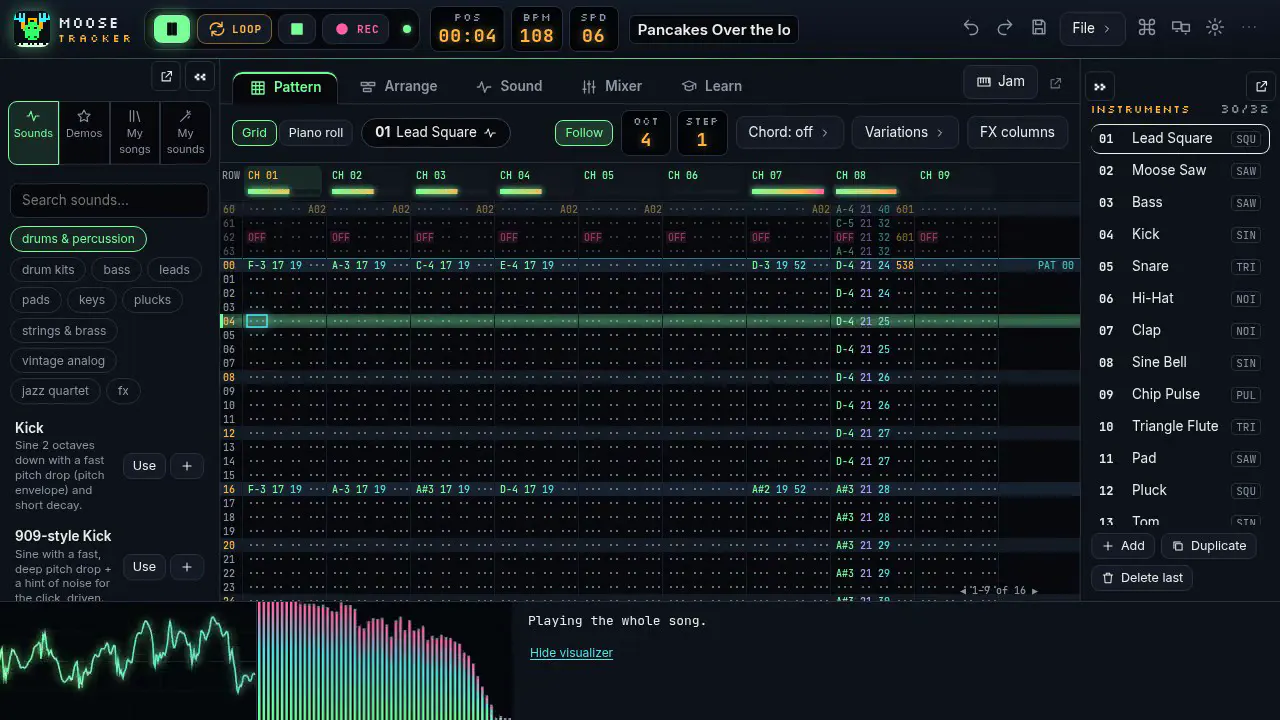Toggle the light/dark theme sun icon
Image resolution: width=1280 pixels, height=720 pixels.
(1215, 28)
